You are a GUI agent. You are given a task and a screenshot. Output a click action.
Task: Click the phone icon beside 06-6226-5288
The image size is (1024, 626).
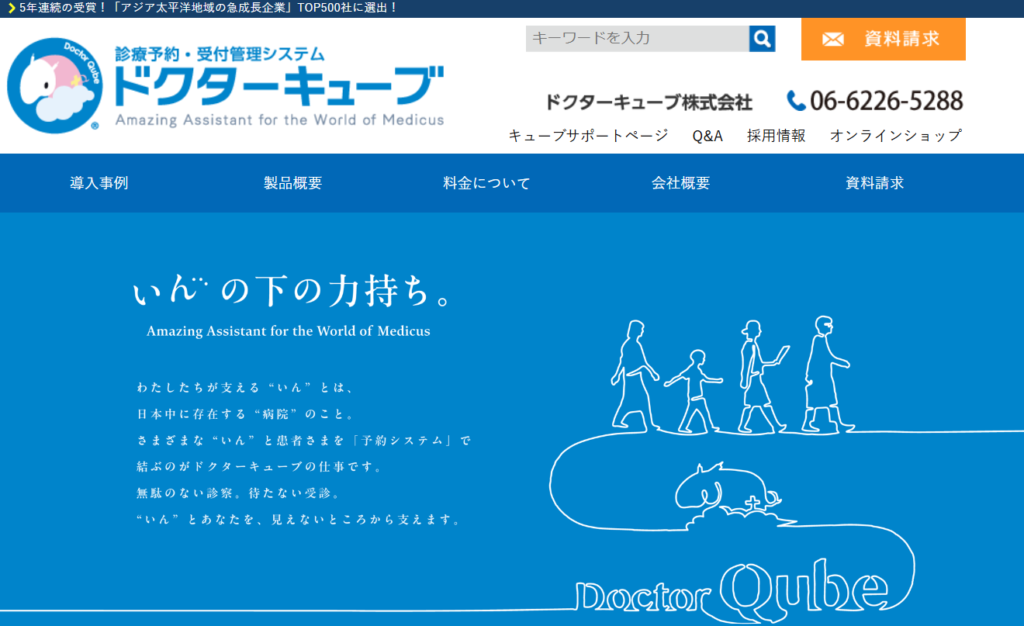[795, 101]
